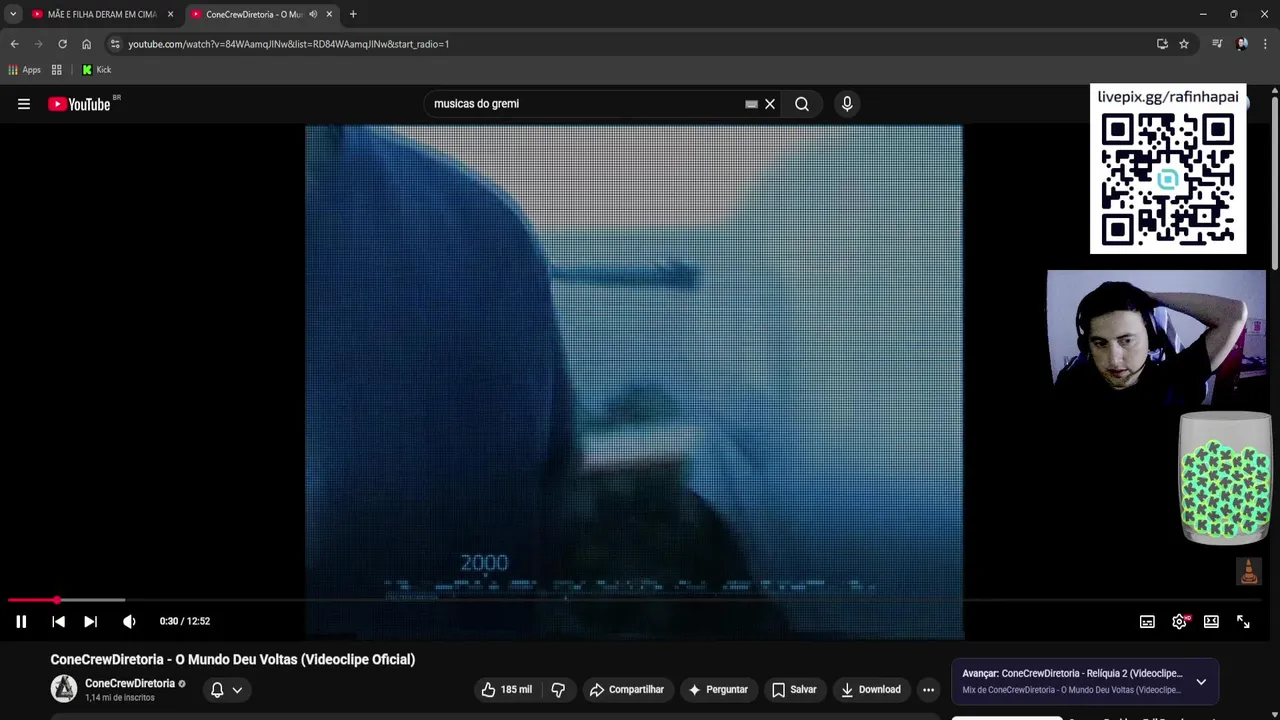
Task: Open the media control icon in toolbar
Action: click(1217, 44)
